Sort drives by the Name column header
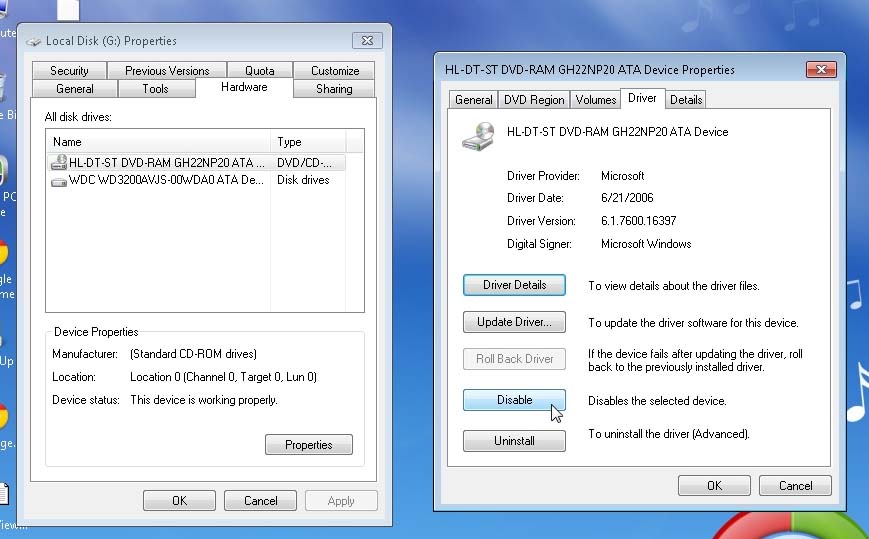 click(159, 142)
